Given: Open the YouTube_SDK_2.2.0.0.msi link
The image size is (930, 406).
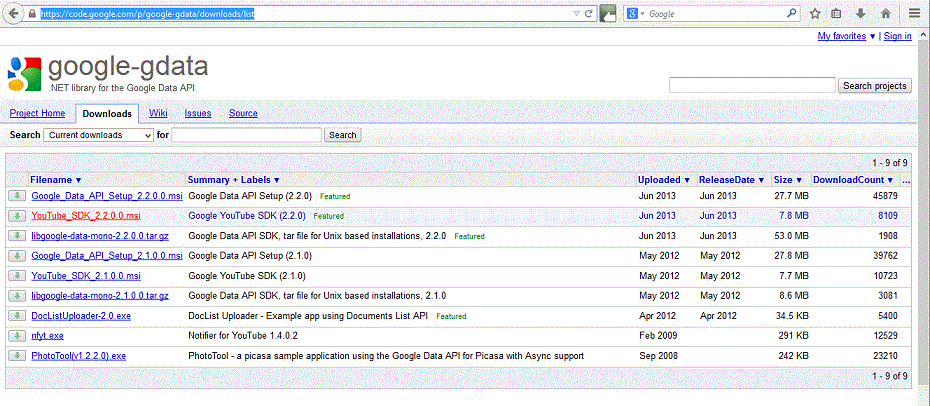Looking at the screenshot, I should (x=86, y=216).
